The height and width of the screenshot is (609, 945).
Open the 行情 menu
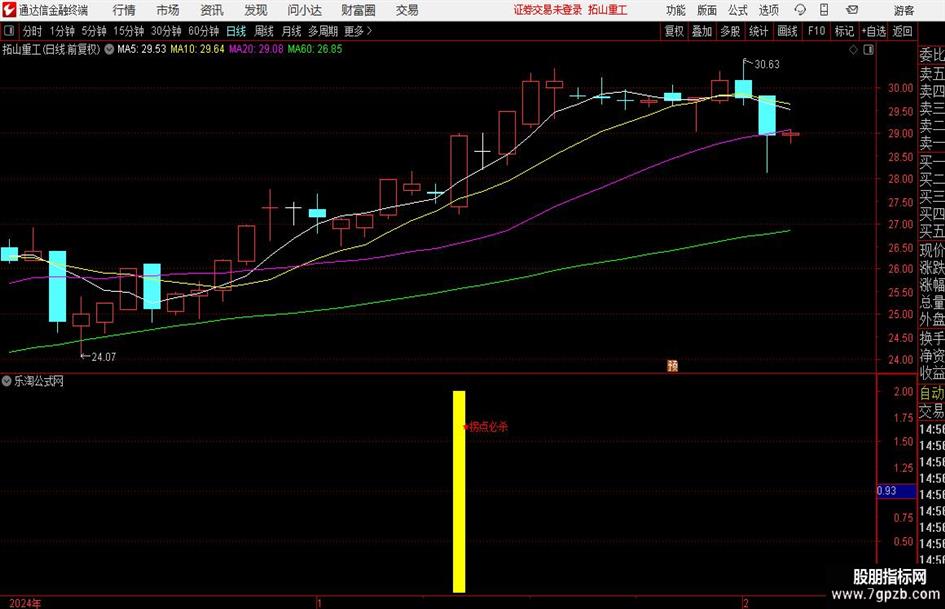(124, 10)
